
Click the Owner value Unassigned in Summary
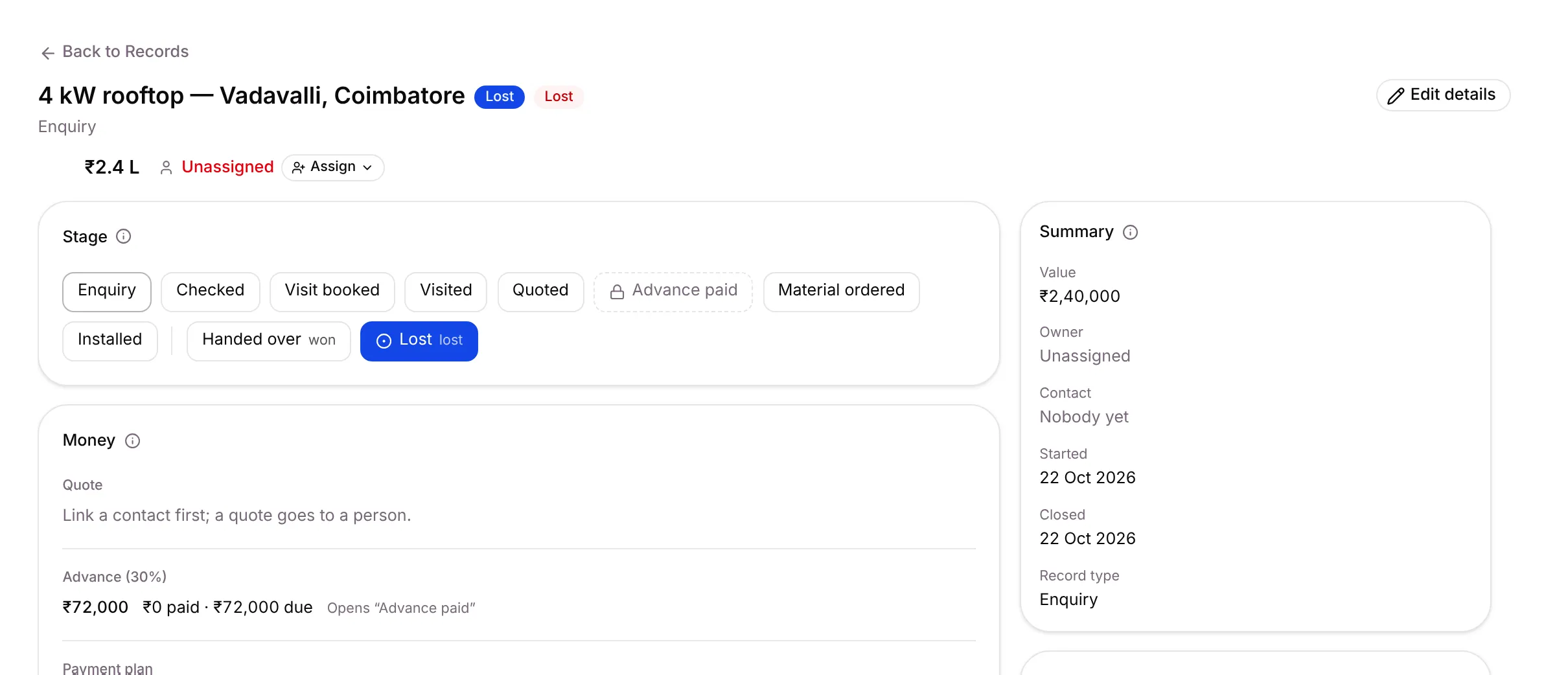click(x=1085, y=356)
